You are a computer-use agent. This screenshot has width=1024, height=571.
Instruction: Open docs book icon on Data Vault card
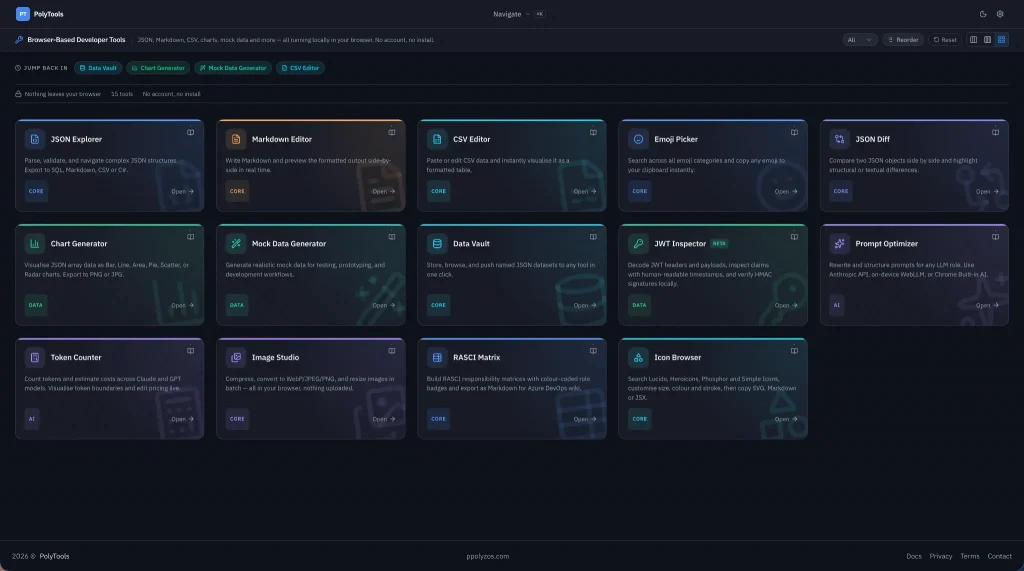coord(593,237)
